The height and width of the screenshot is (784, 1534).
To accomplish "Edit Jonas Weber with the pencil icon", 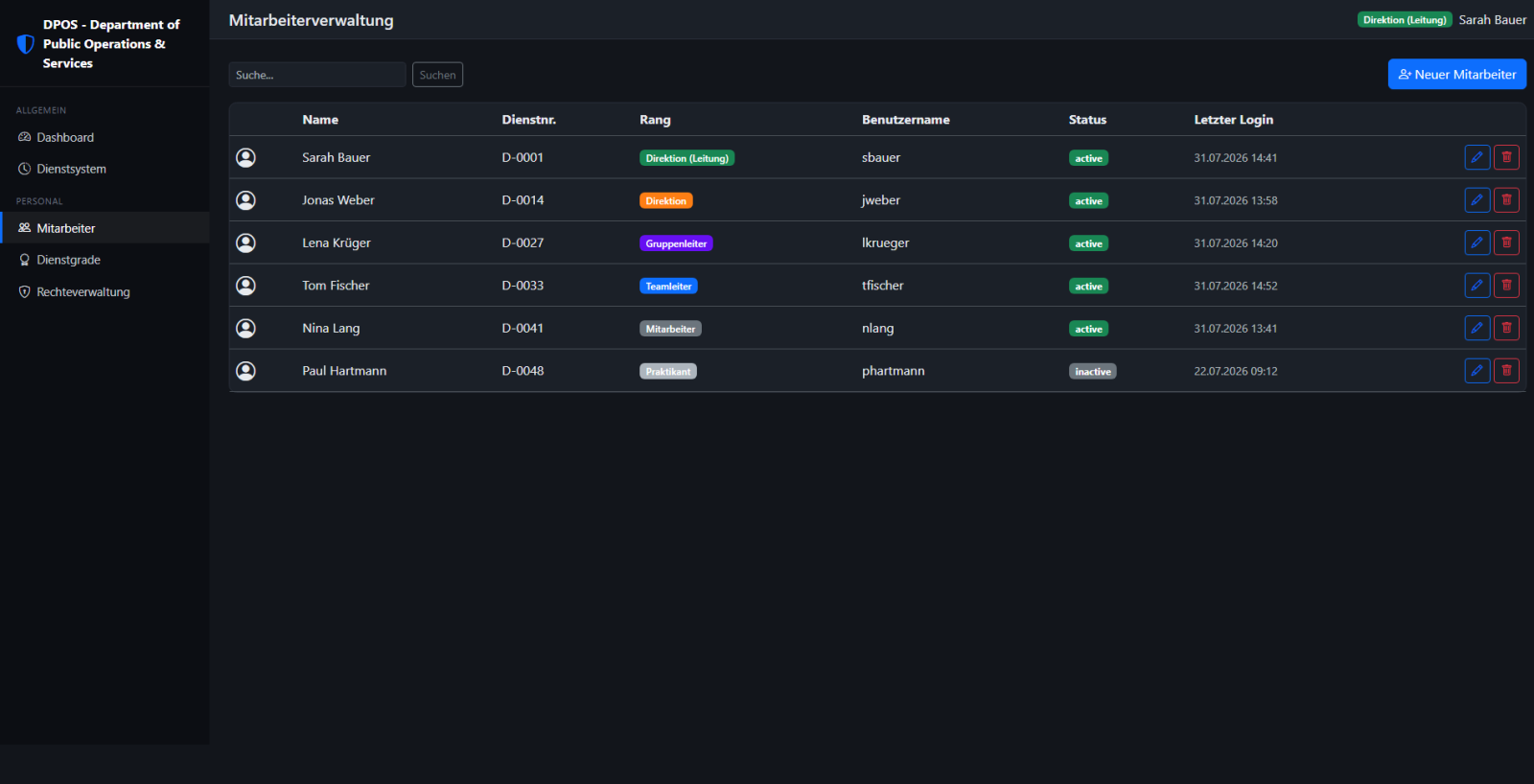I will (x=1477, y=200).
